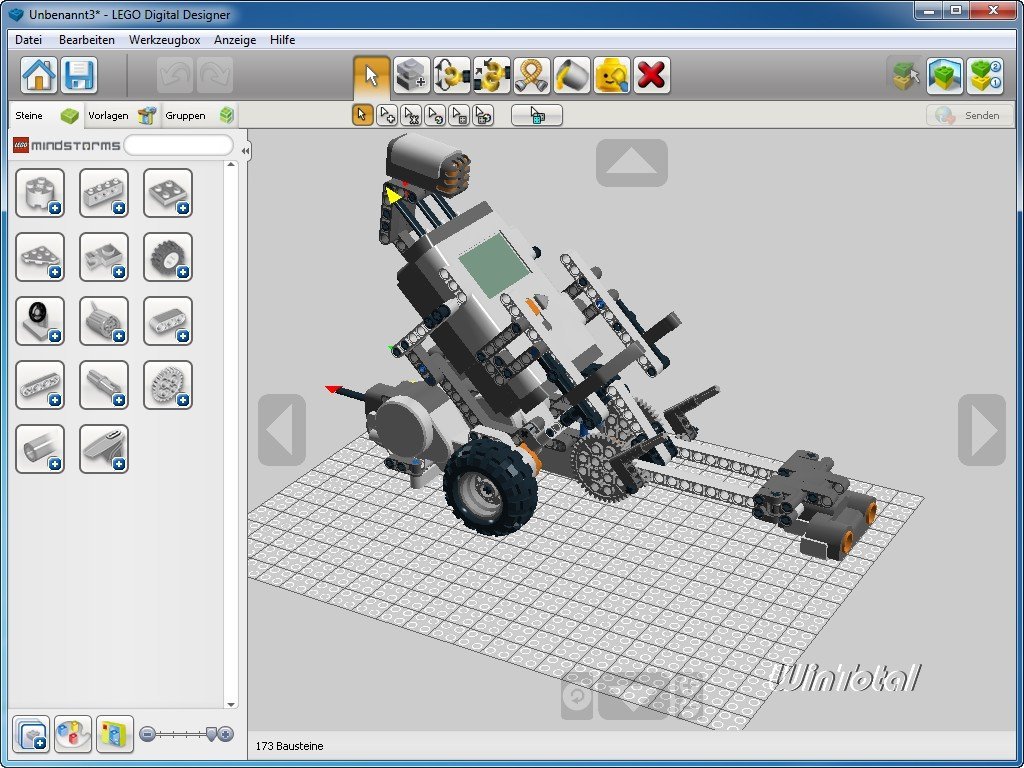
Task: Select the red X Delete tool
Action: [x=652, y=75]
